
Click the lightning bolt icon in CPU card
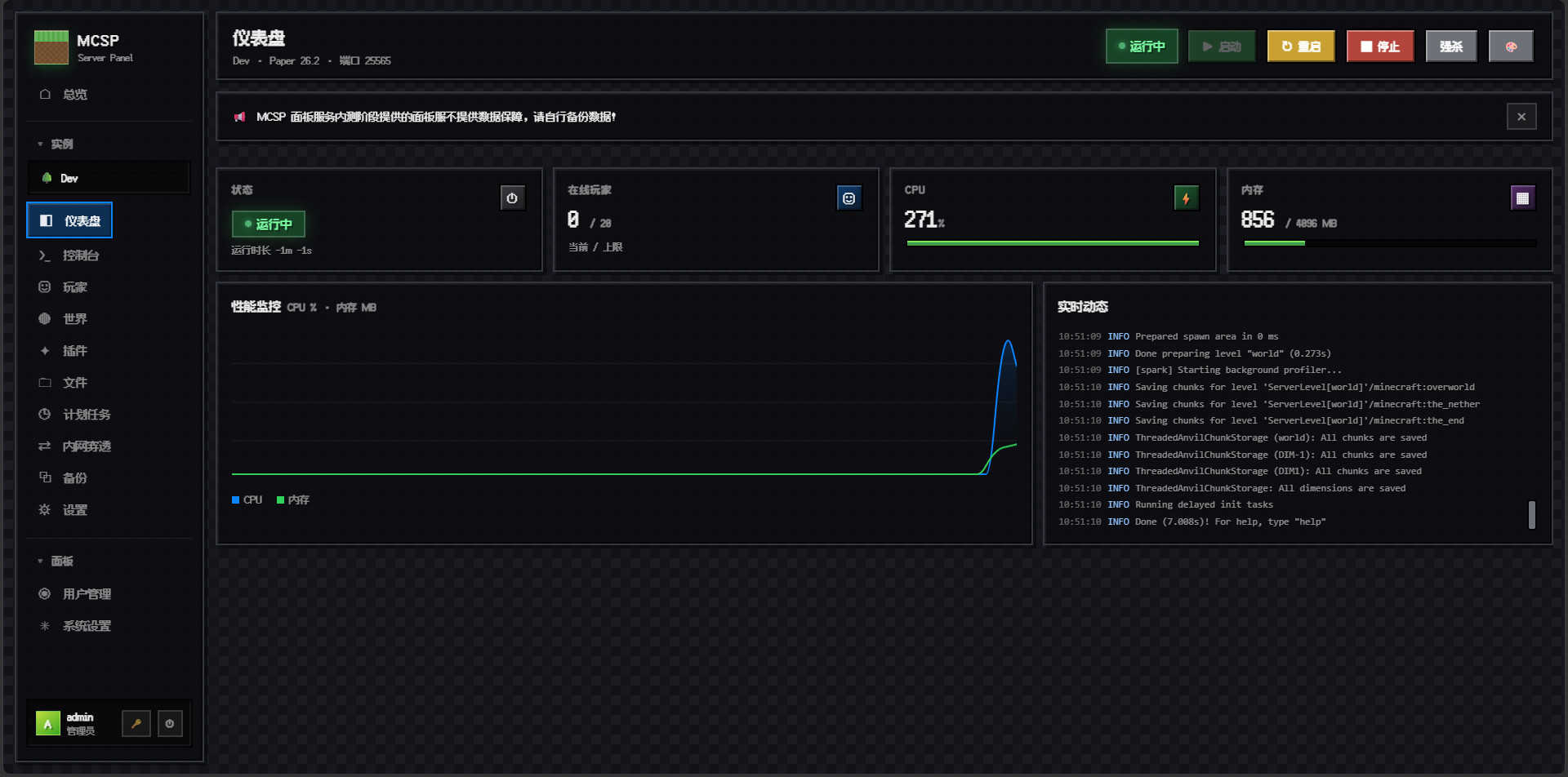pyautogui.click(x=1186, y=198)
